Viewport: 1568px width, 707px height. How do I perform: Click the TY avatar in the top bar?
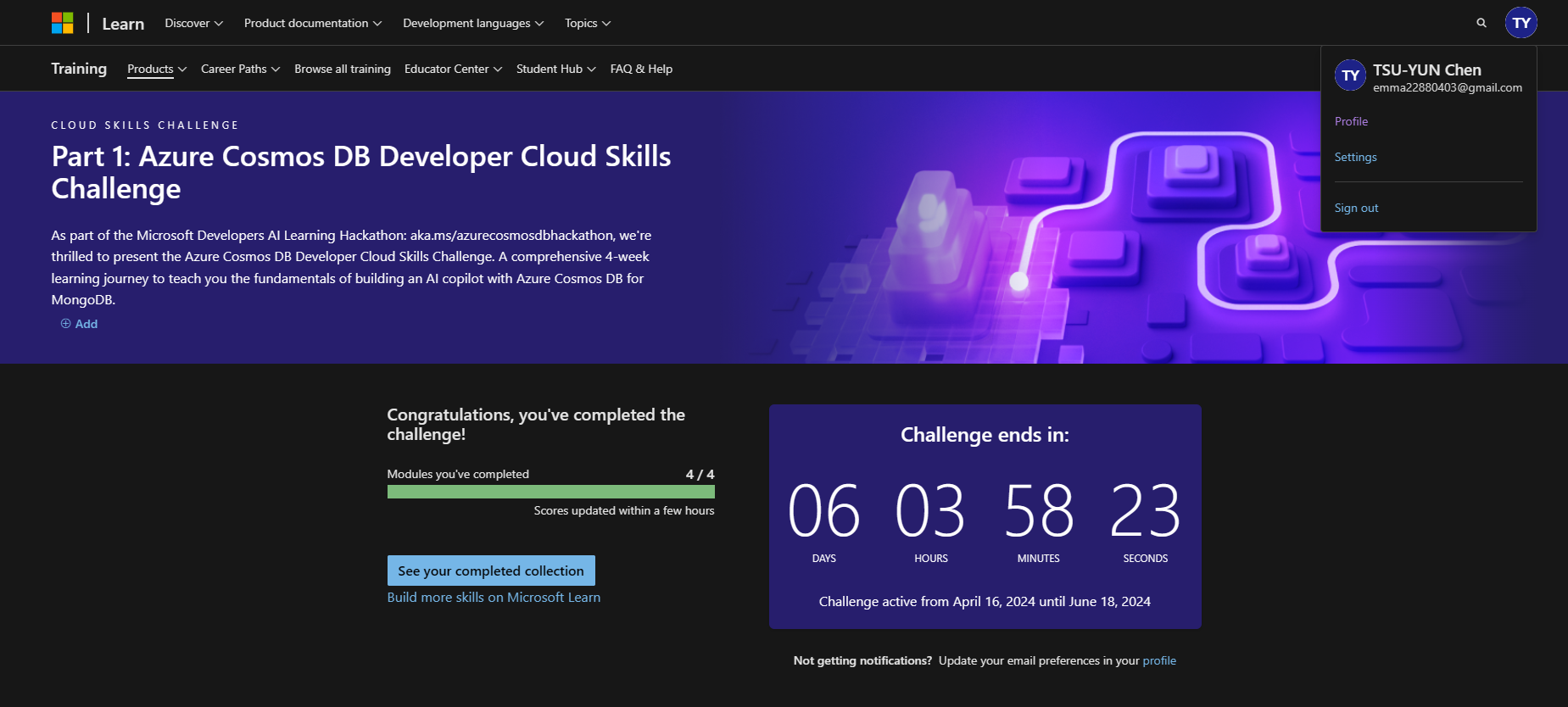click(1521, 23)
